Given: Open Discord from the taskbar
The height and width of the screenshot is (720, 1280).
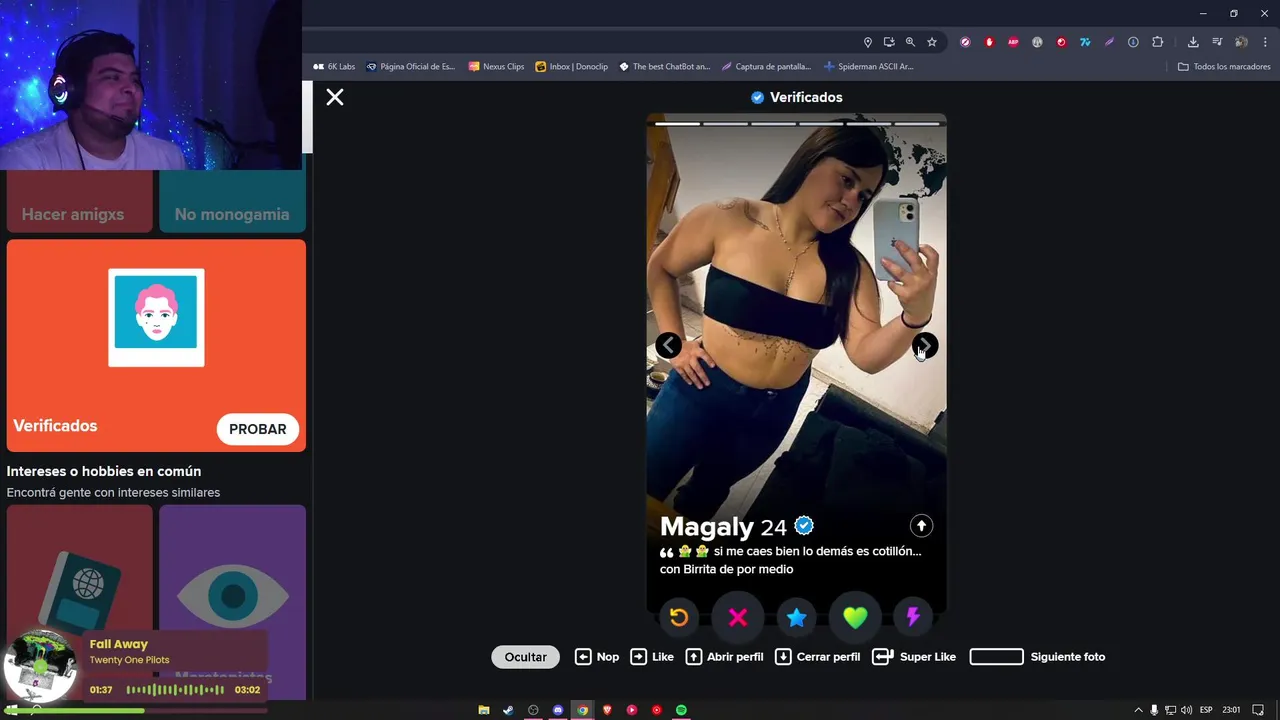Looking at the screenshot, I should pyautogui.click(x=558, y=710).
